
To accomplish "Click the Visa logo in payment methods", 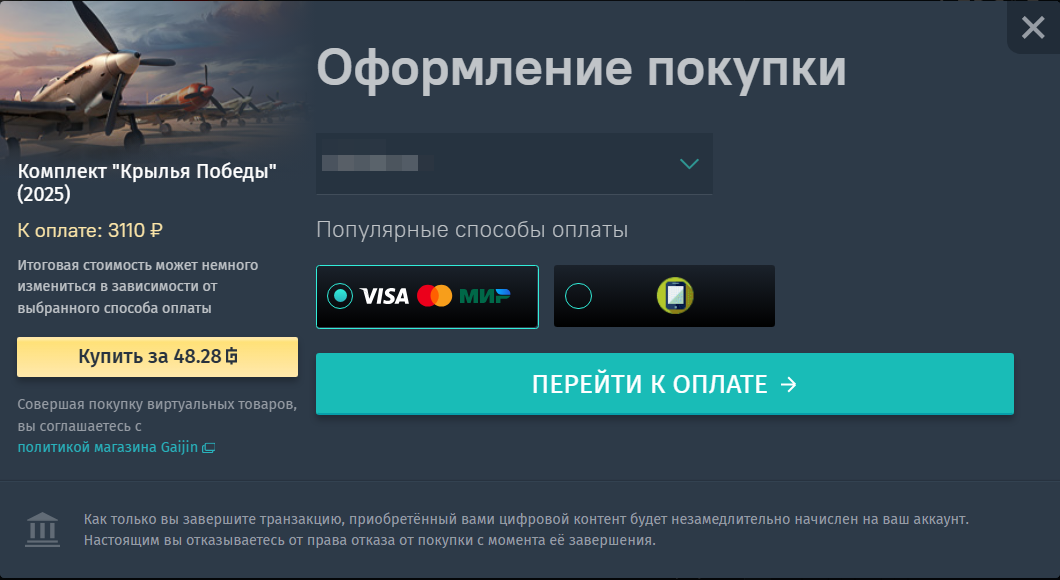I will (x=385, y=296).
